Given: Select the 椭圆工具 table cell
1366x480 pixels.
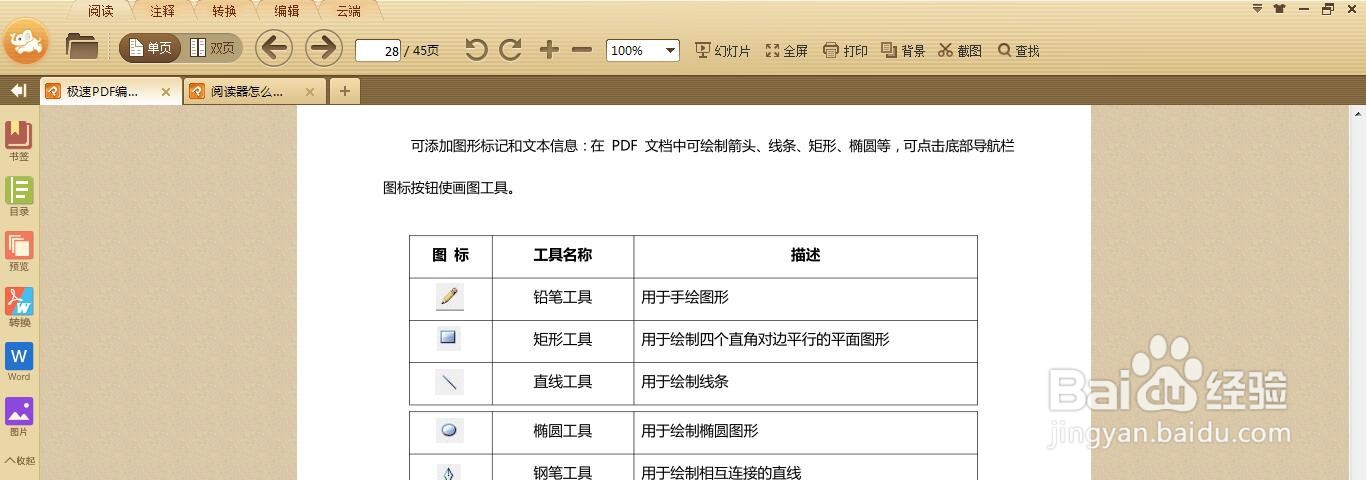Looking at the screenshot, I should point(563,432).
